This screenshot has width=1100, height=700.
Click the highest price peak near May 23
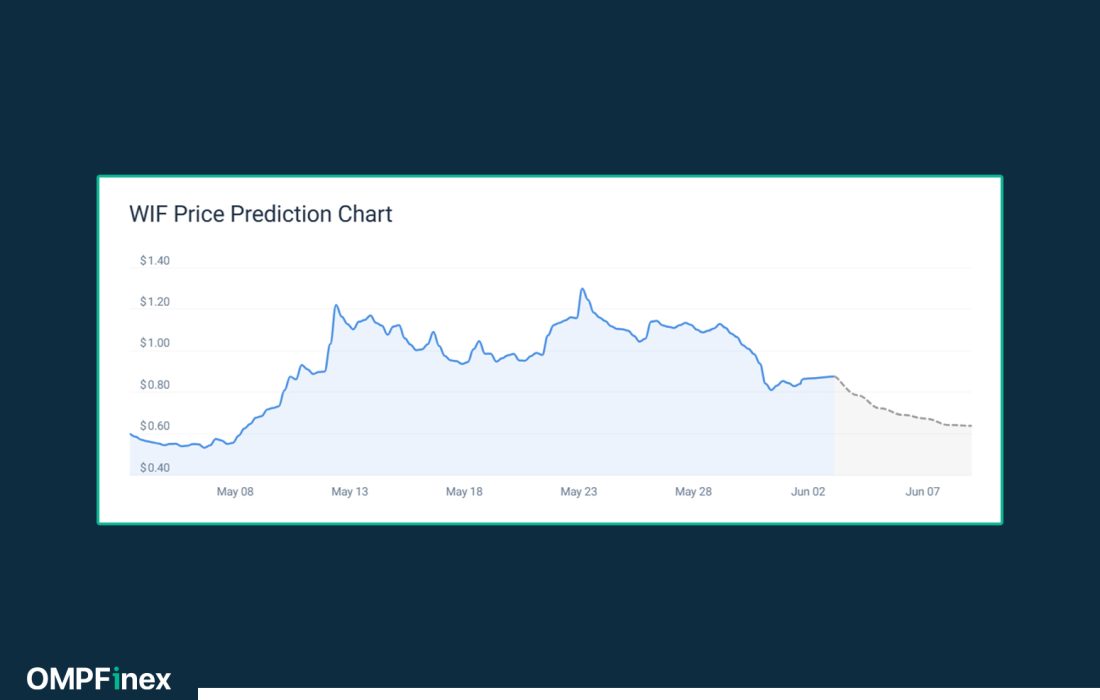[x=582, y=289]
